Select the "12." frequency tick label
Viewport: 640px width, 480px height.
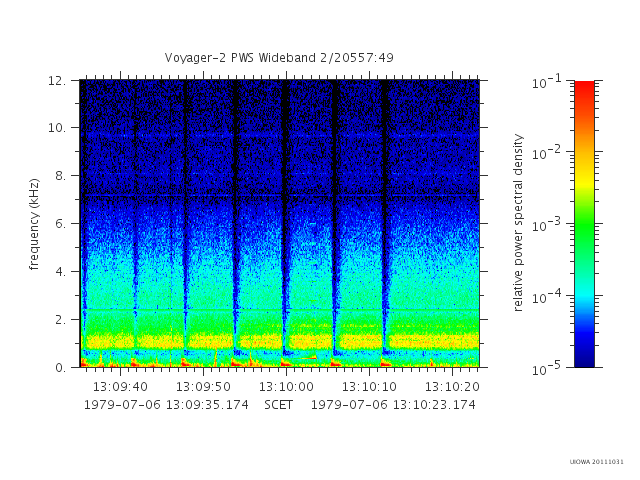coord(57,81)
